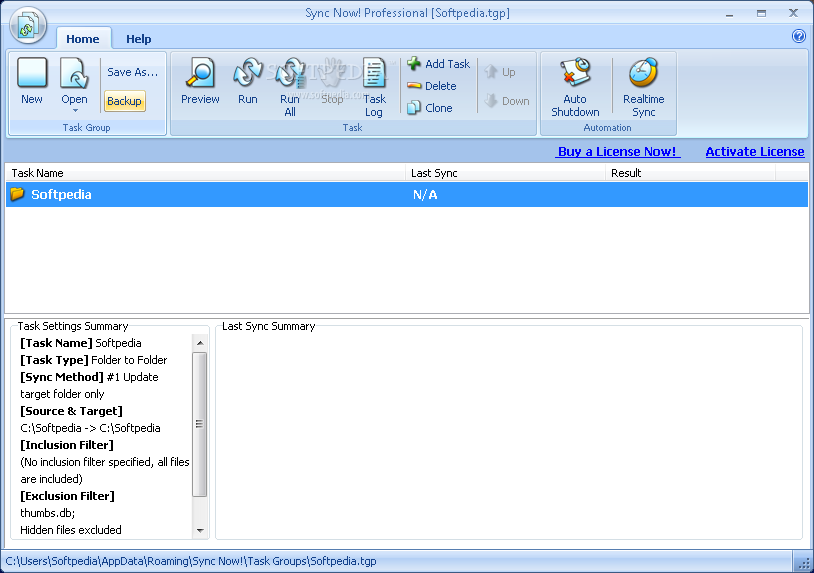
Task: Click the [Sync Method] #1 Update line
Action: click(x=89, y=377)
